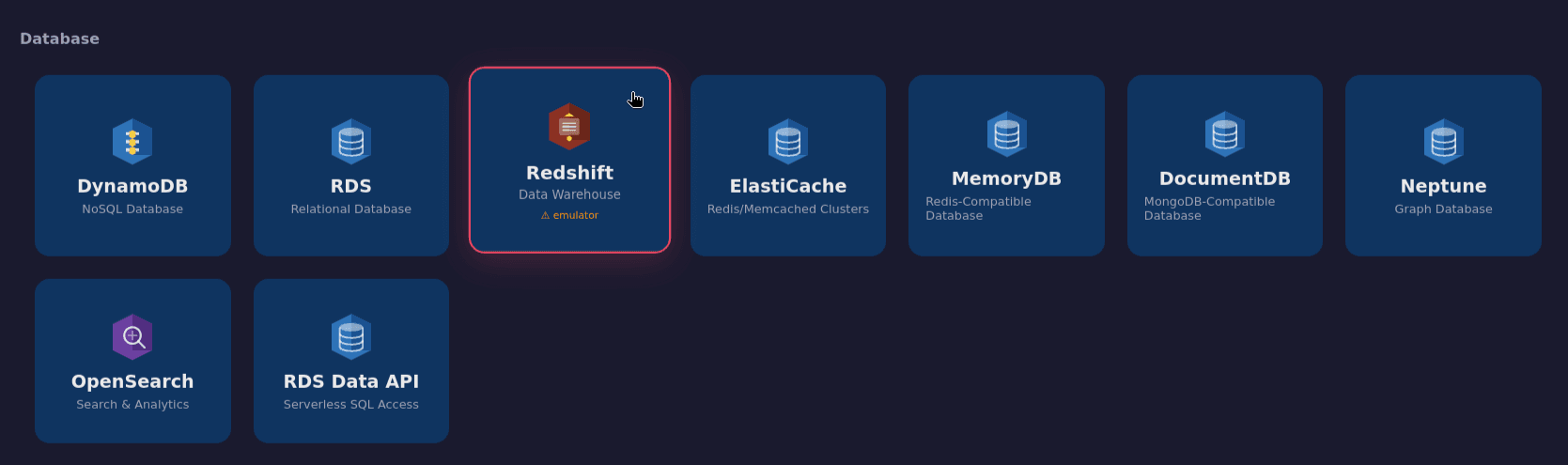The image size is (1568, 465).
Task: Click the Database section heading
Action: coord(60,39)
